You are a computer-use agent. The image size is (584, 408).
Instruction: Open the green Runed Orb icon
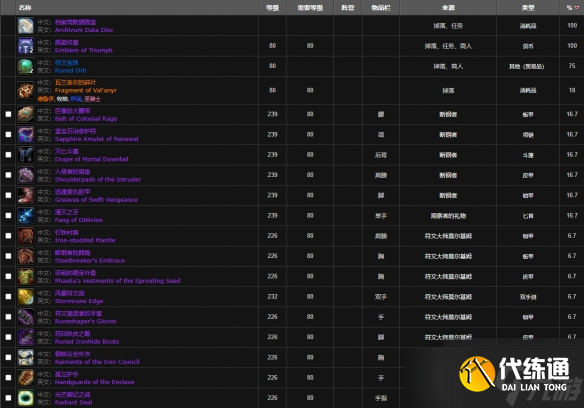click(x=26, y=66)
